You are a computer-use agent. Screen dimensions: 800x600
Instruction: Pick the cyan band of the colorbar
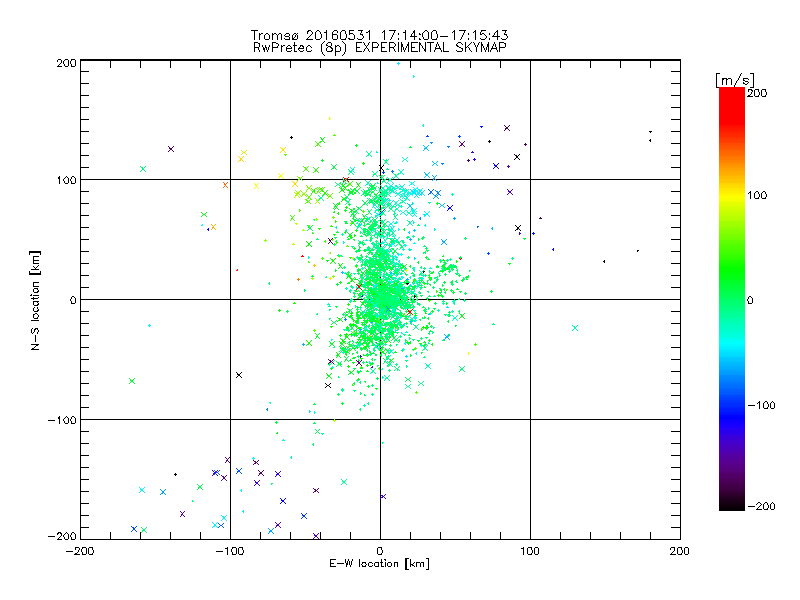[732, 347]
